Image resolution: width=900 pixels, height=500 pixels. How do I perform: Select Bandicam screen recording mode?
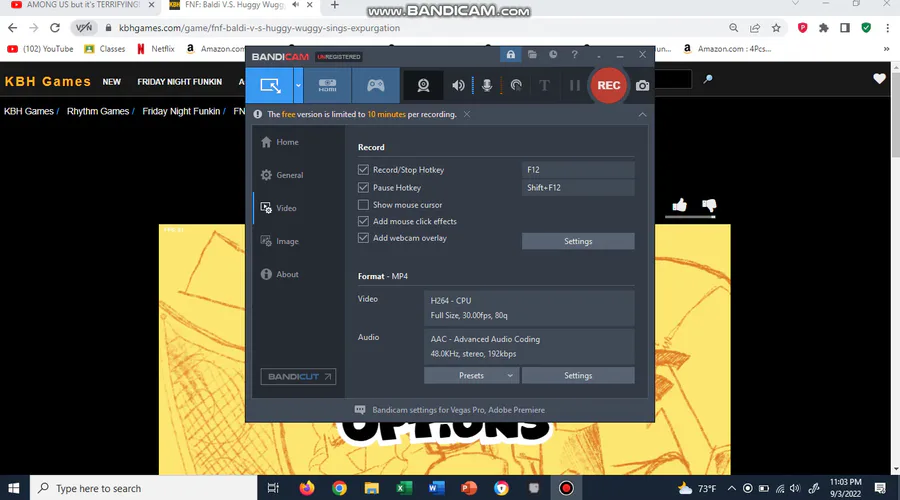point(270,86)
